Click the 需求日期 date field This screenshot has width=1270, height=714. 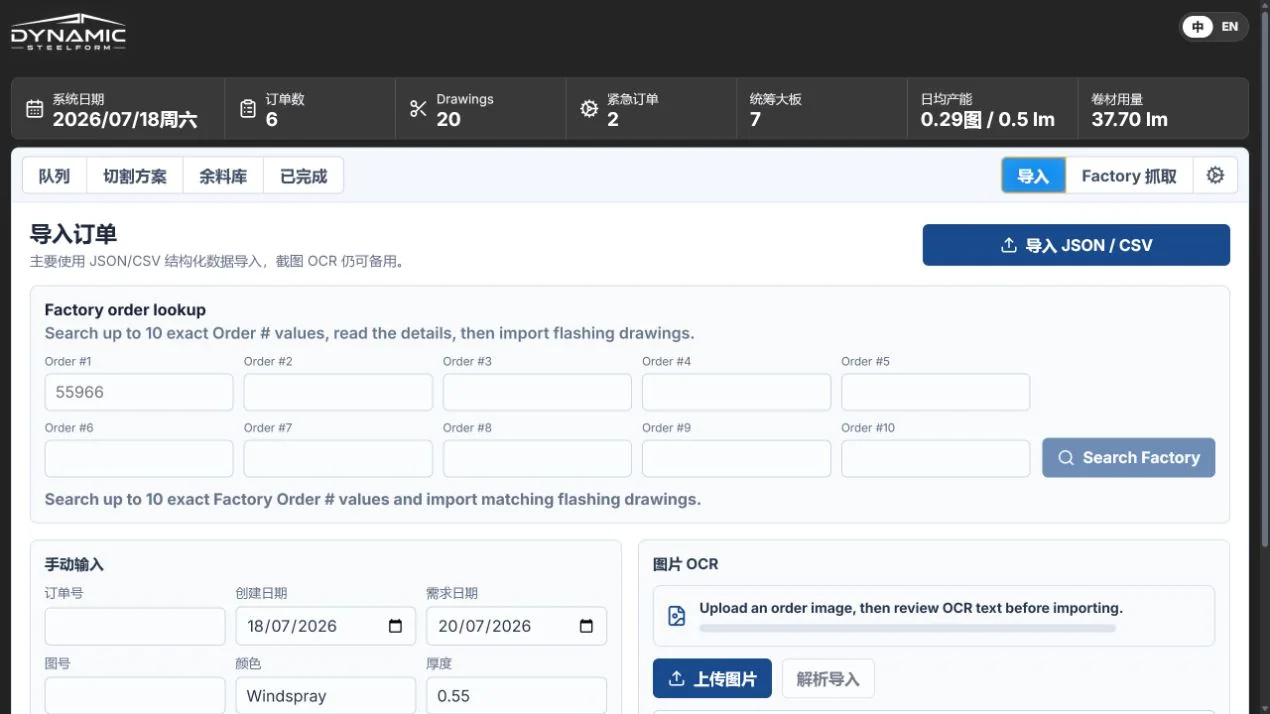[x=516, y=626]
